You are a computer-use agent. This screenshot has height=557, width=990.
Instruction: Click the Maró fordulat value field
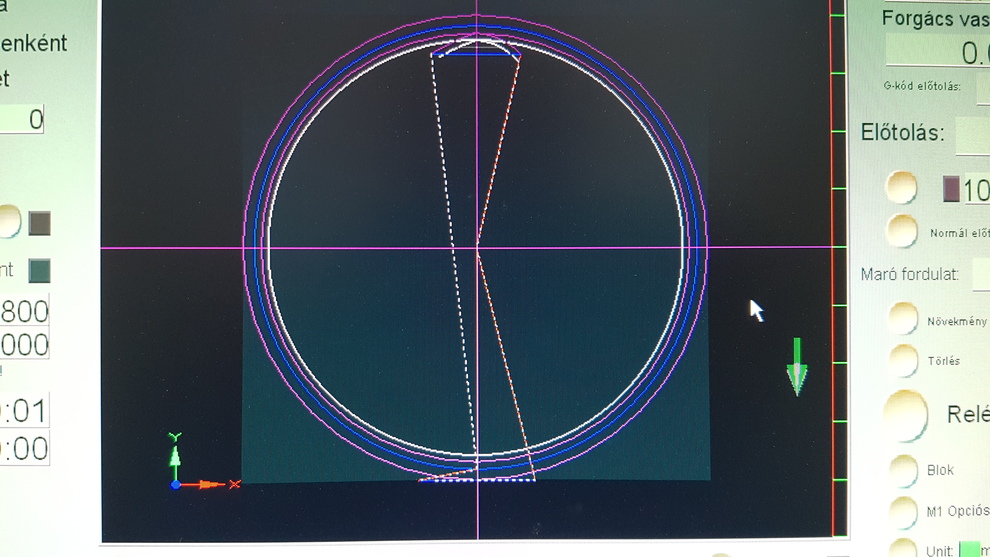980,274
